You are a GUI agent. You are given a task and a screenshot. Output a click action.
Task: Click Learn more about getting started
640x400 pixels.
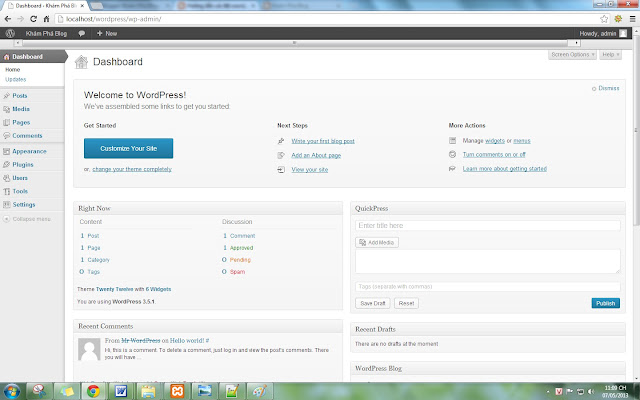pos(504,169)
